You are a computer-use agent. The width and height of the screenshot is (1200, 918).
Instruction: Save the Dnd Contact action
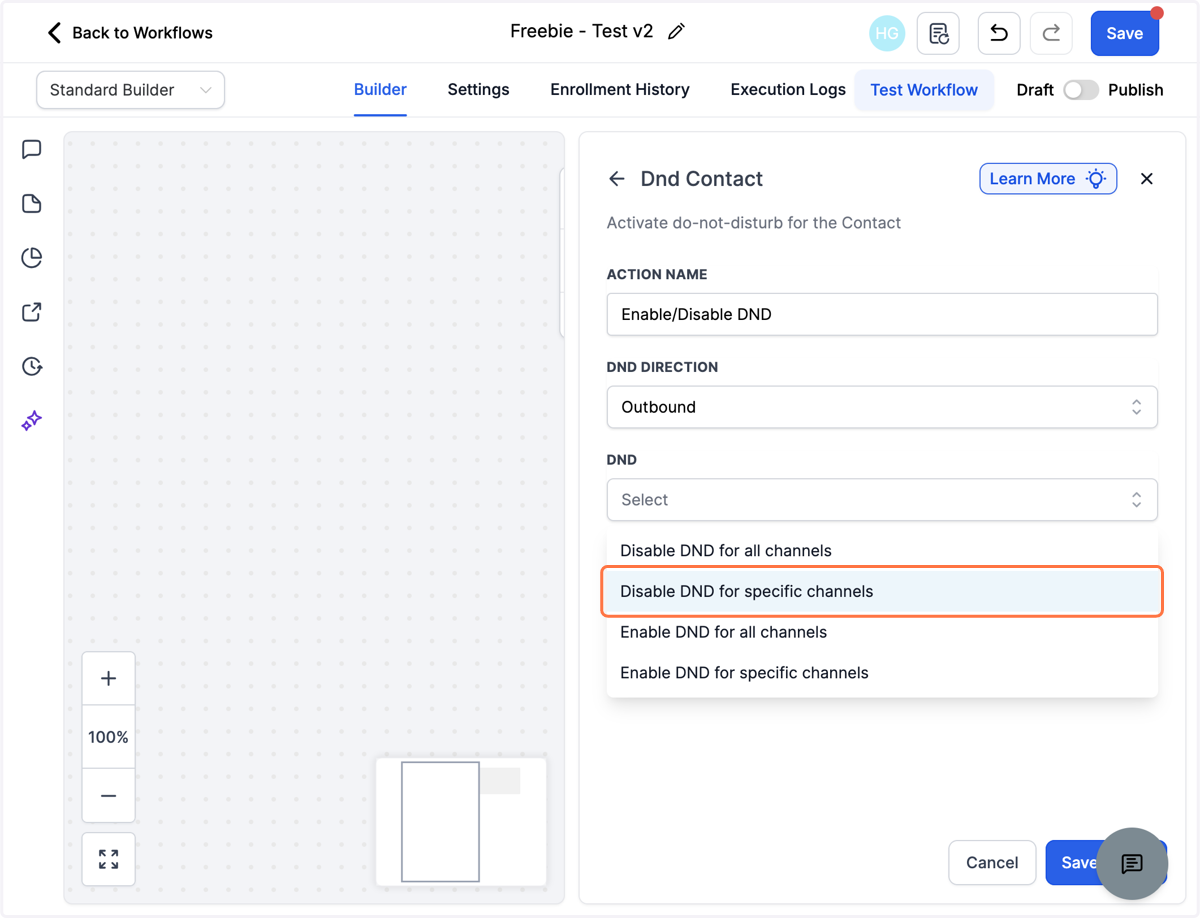[1078, 863]
